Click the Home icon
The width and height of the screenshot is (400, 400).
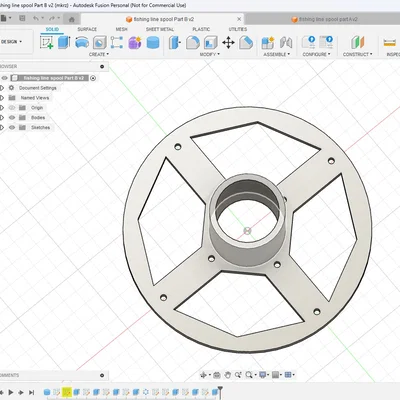click(72, 19)
